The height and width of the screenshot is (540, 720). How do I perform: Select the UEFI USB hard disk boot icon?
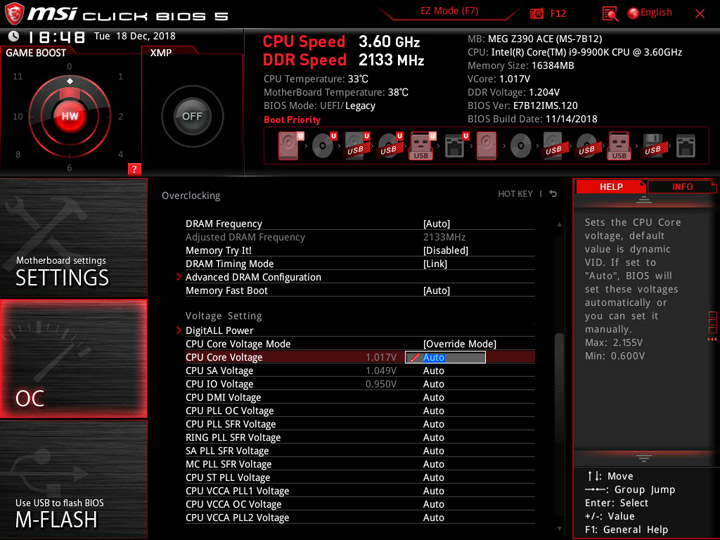point(357,146)
